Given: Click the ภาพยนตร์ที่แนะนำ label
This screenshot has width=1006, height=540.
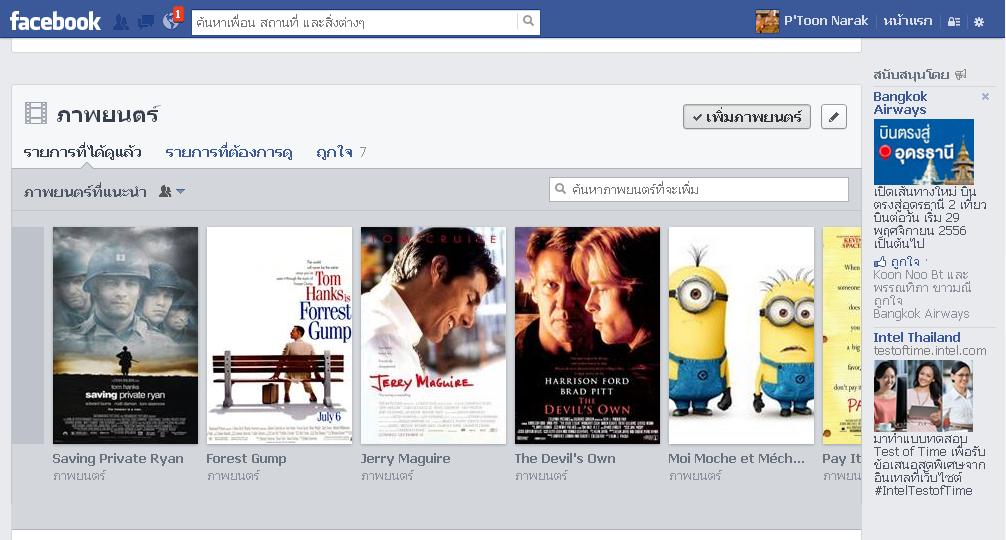Looking at the screenshot, I should point(85,192).
